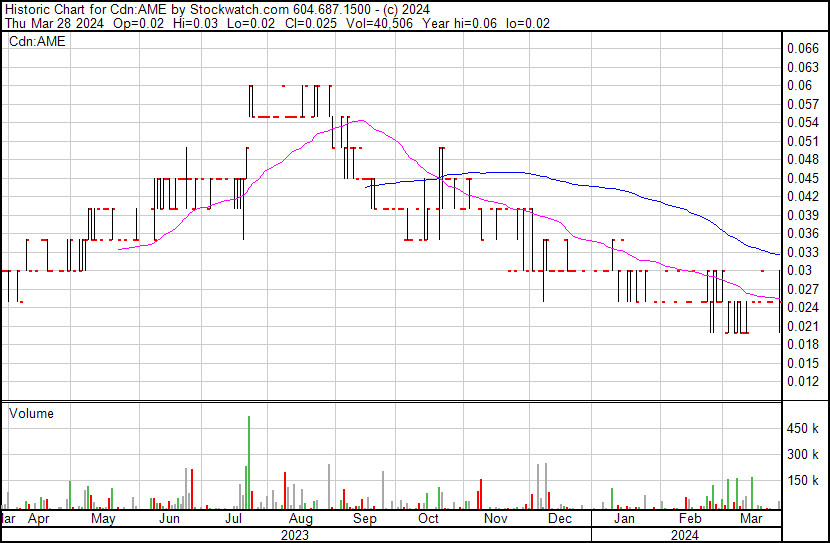The height and width of the screenshot is (543, 830).
Task: Select the Aug month label on time axis
Action: (301, 519)
